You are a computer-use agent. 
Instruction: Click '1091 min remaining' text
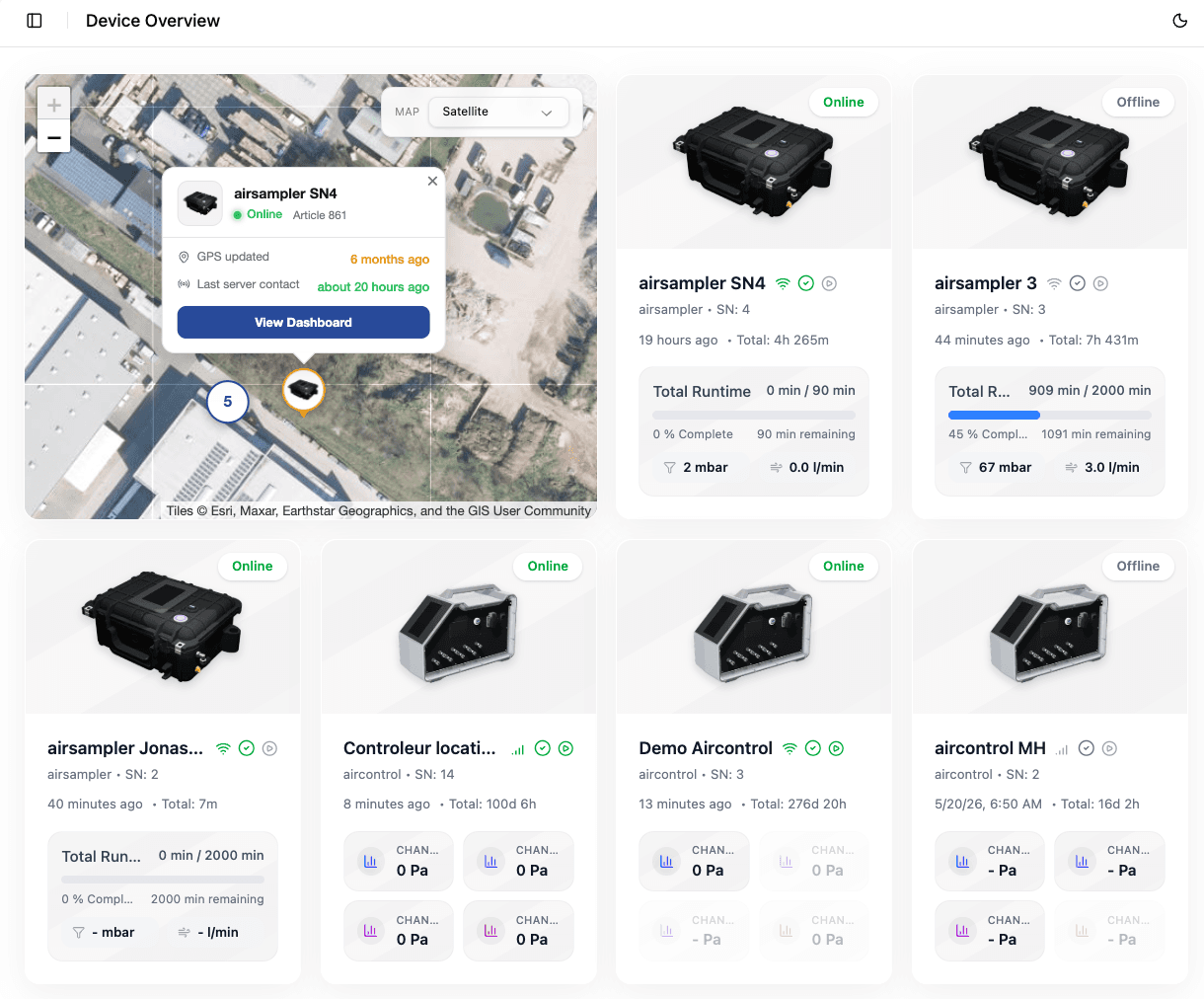coord(1095,434)
